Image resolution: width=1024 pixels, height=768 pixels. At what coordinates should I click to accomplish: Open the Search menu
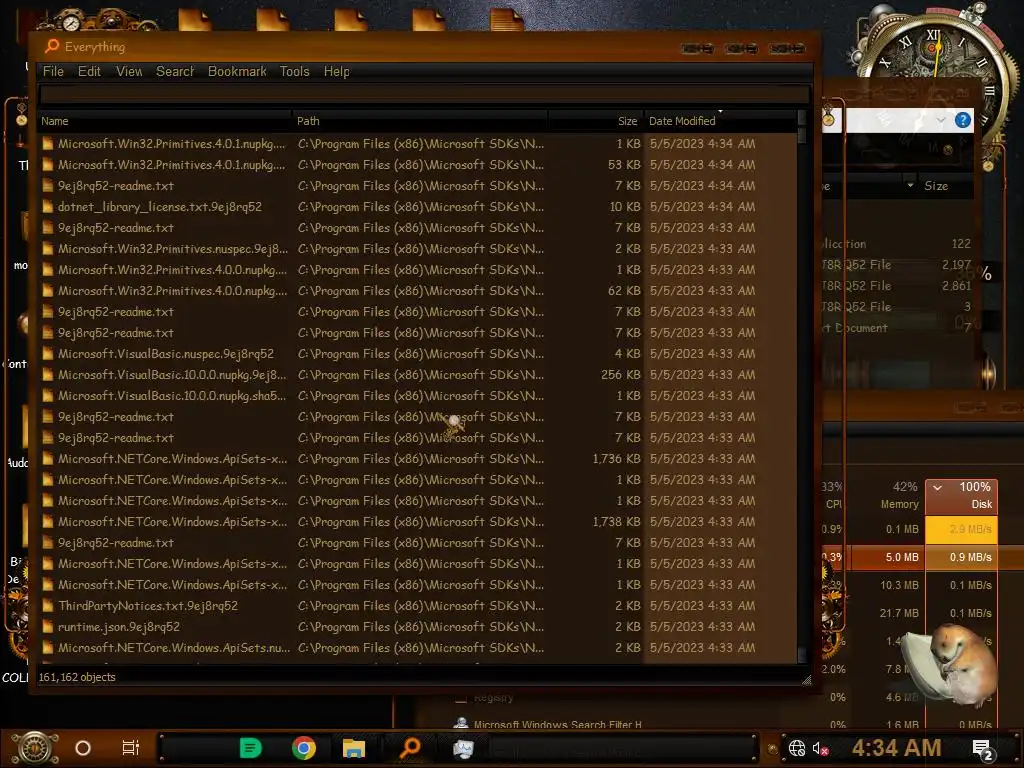click(174, 71)
